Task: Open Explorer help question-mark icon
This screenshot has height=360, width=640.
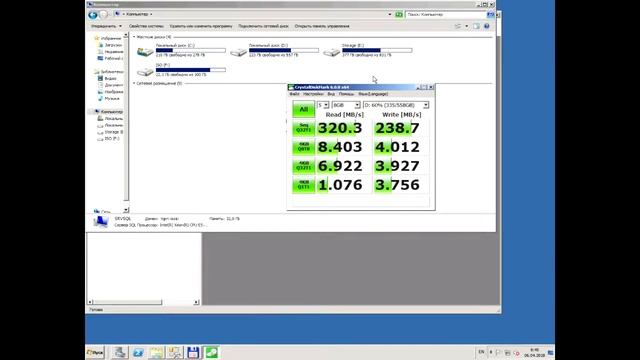Action: tap(487, 26)
